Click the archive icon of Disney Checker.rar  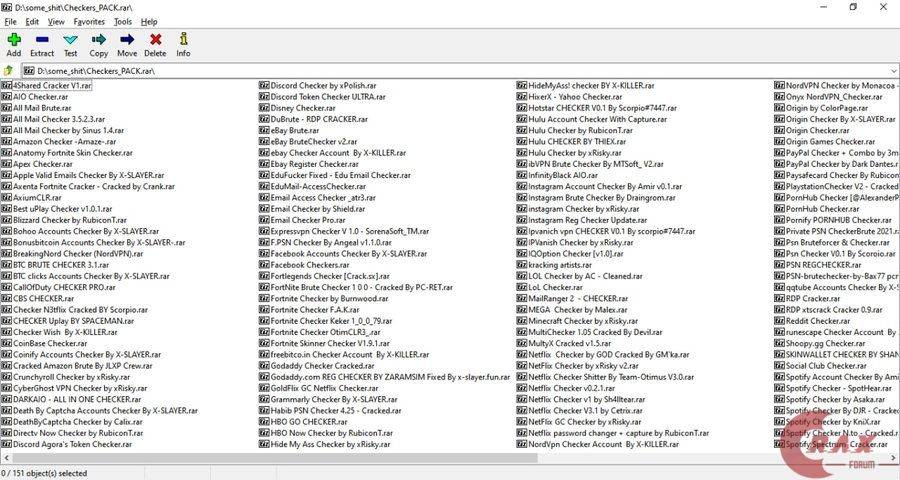[x=264, y=108]
